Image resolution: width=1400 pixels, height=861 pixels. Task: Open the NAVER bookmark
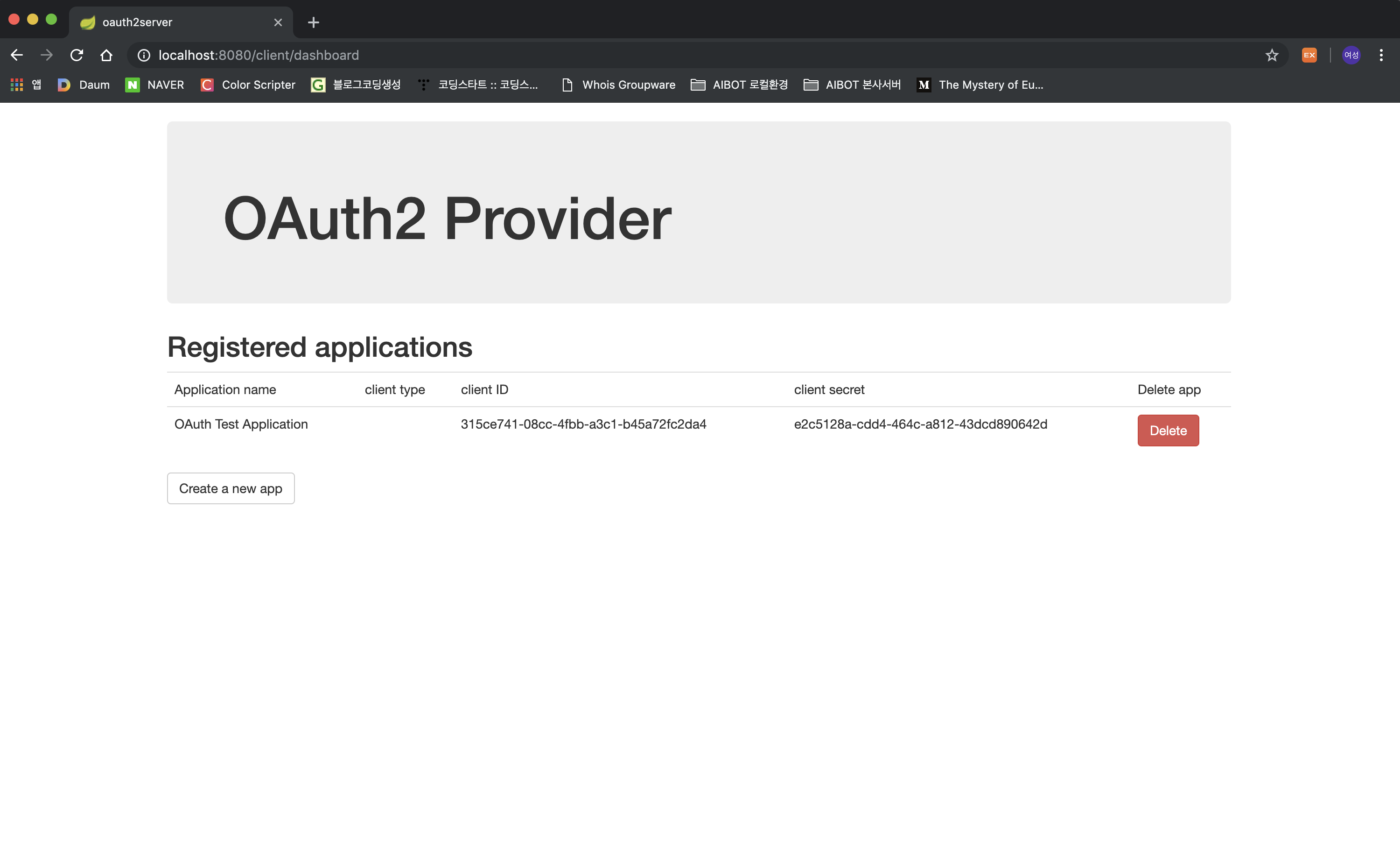coord(155,85)
